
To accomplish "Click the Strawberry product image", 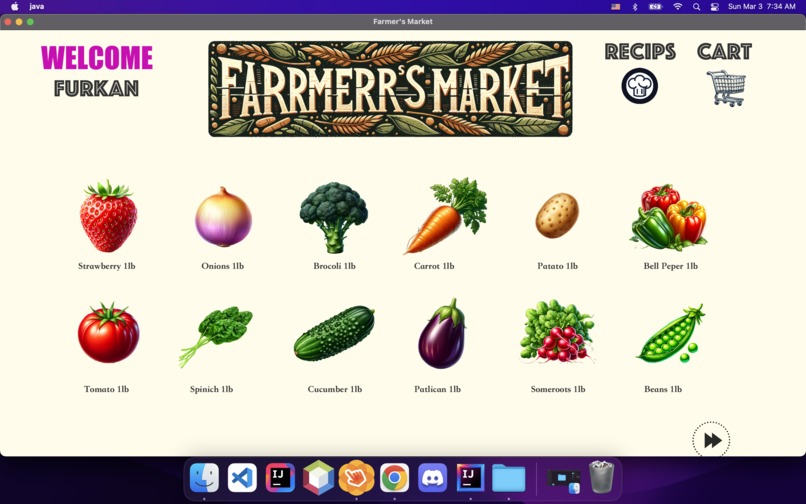I will [x=108, y=217].
